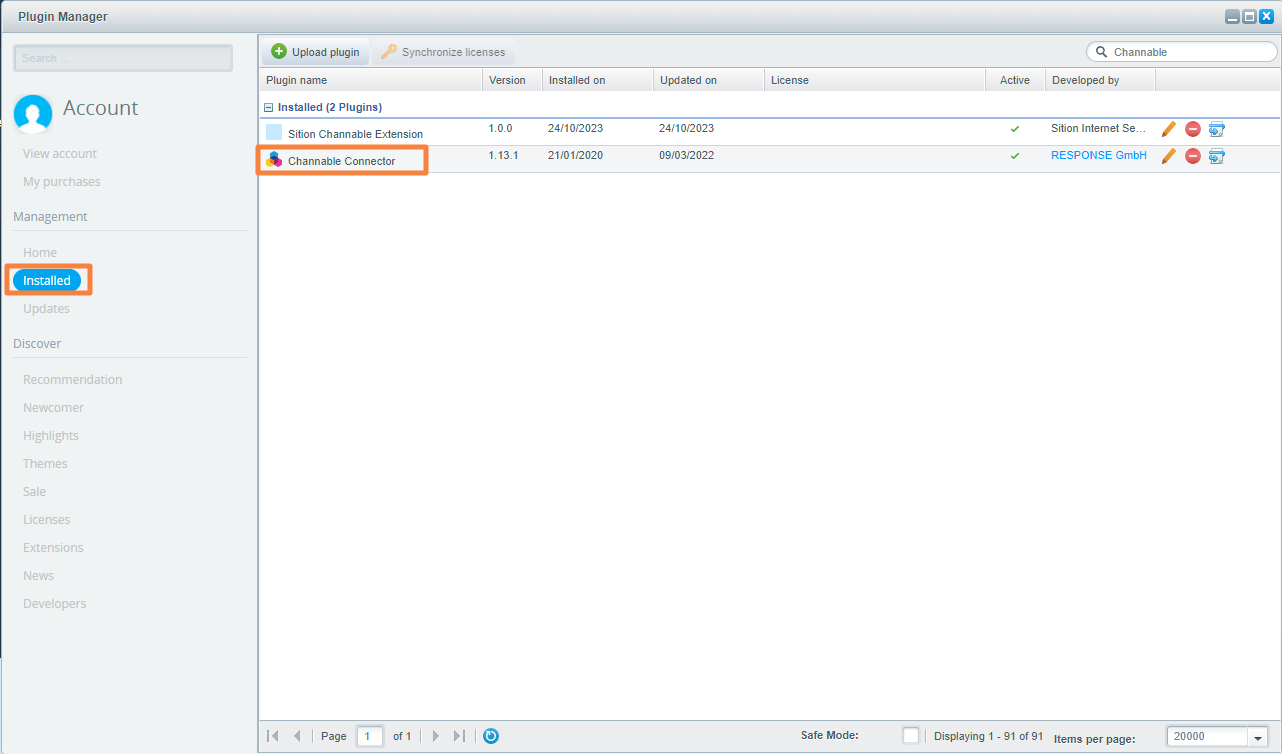Toggle active checkmark for Channable Connector
Viewport: 1282px width, 754px height.
point(1015,156)
